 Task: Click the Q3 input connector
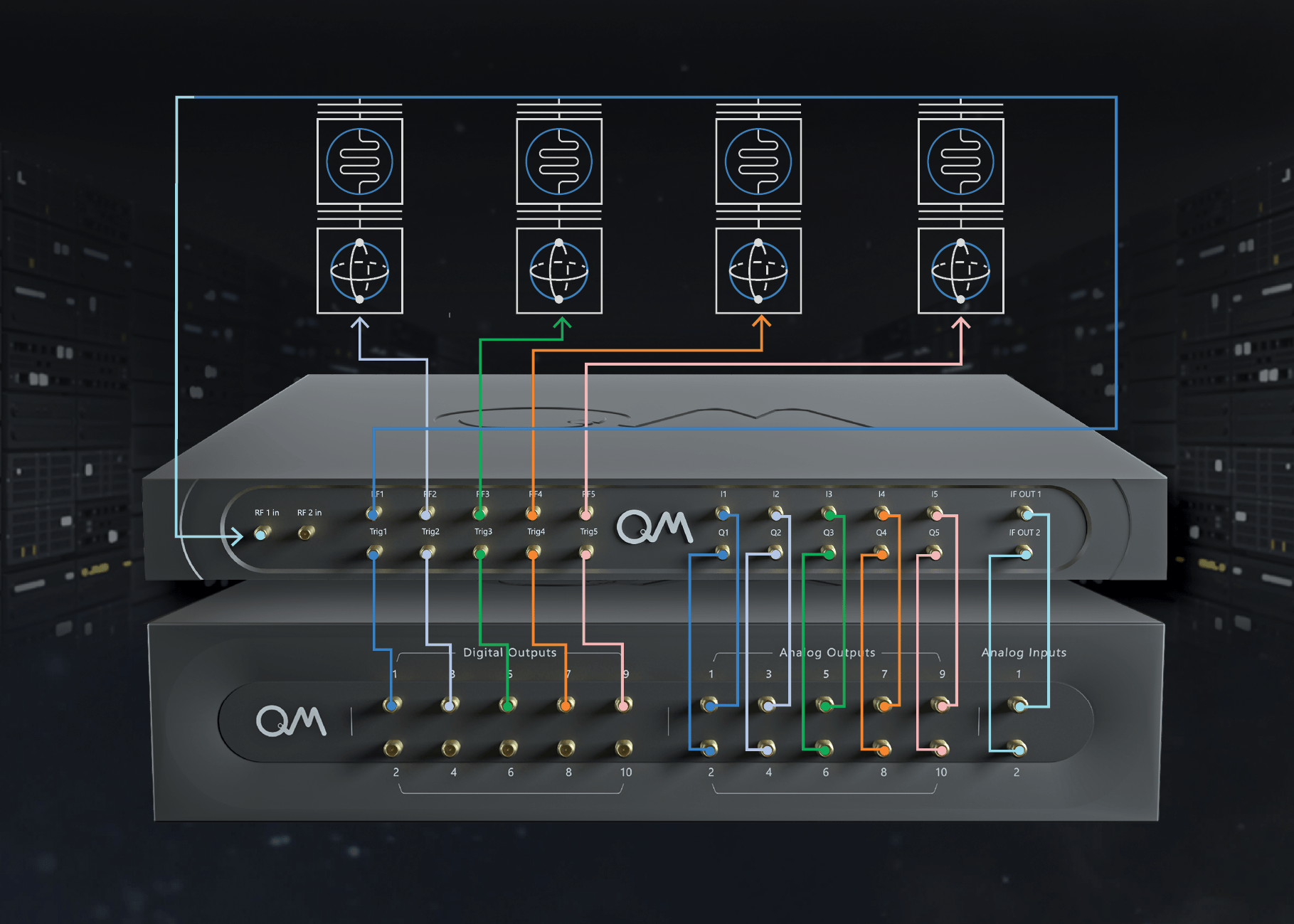click(829, 553)
